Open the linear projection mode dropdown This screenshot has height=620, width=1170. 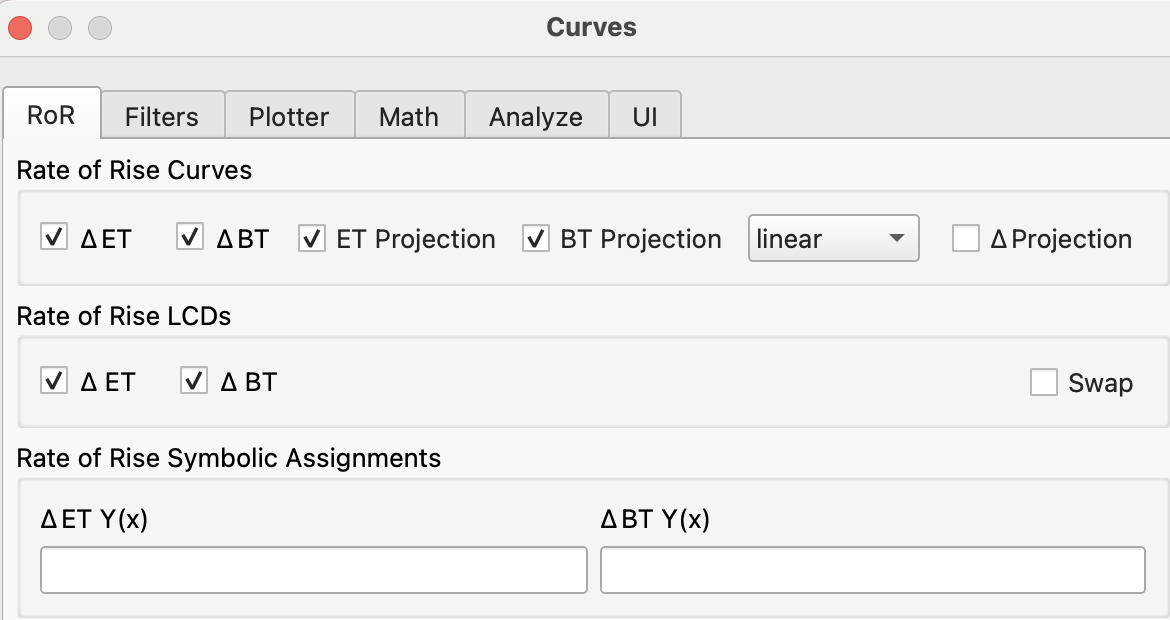point(833,238)
